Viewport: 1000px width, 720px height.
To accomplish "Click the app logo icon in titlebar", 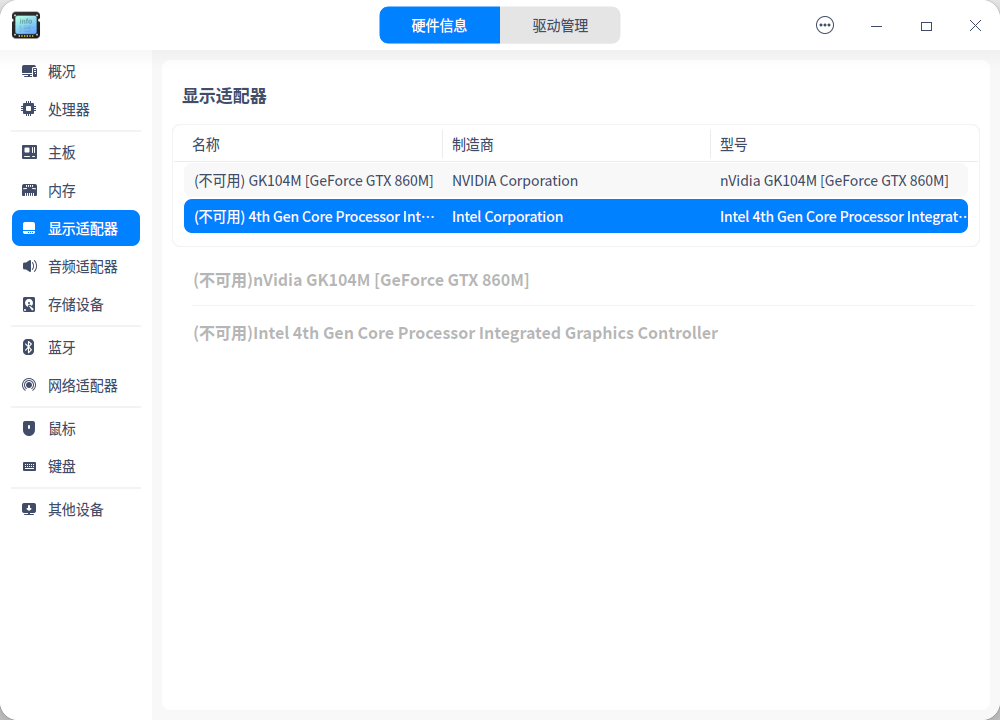I will 25,25.
